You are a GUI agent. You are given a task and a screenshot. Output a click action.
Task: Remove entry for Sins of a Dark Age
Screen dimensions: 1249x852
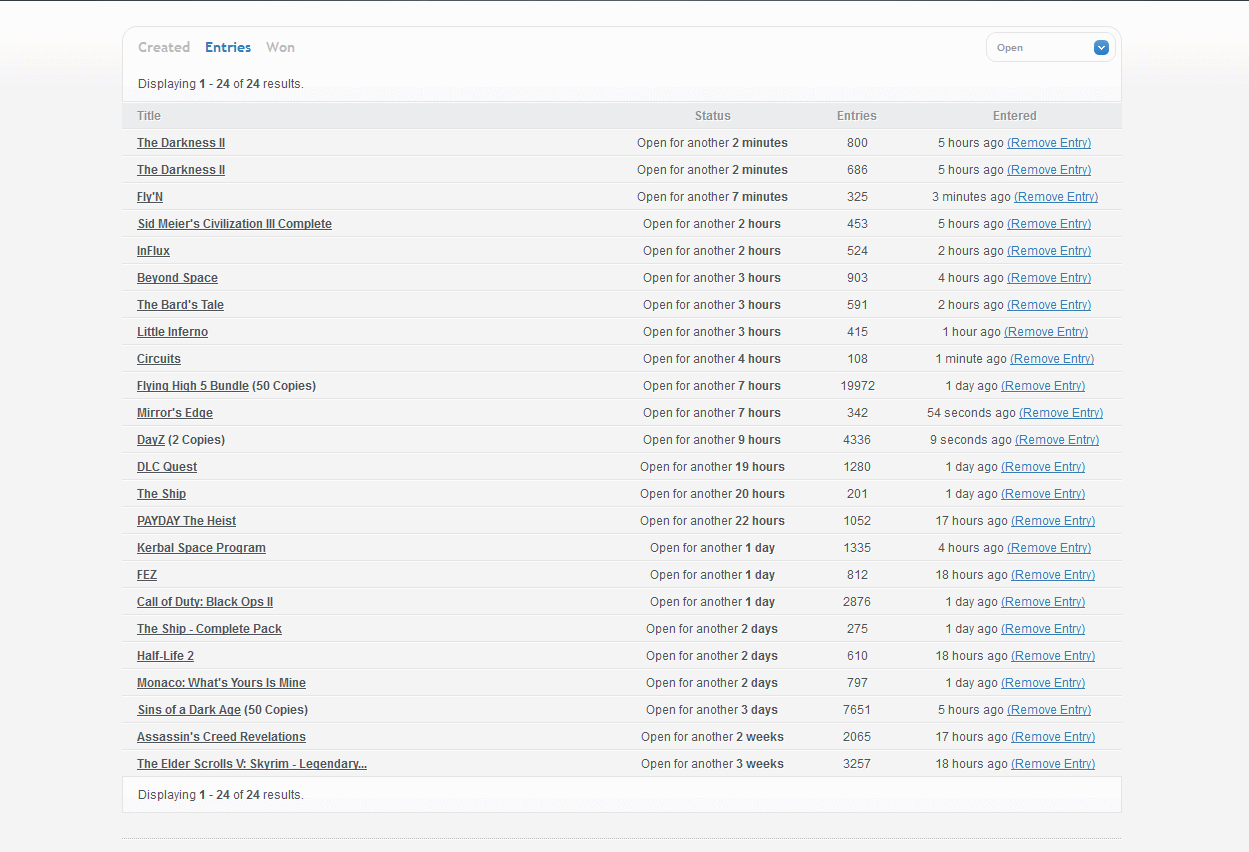click(x=1049, y=710)
